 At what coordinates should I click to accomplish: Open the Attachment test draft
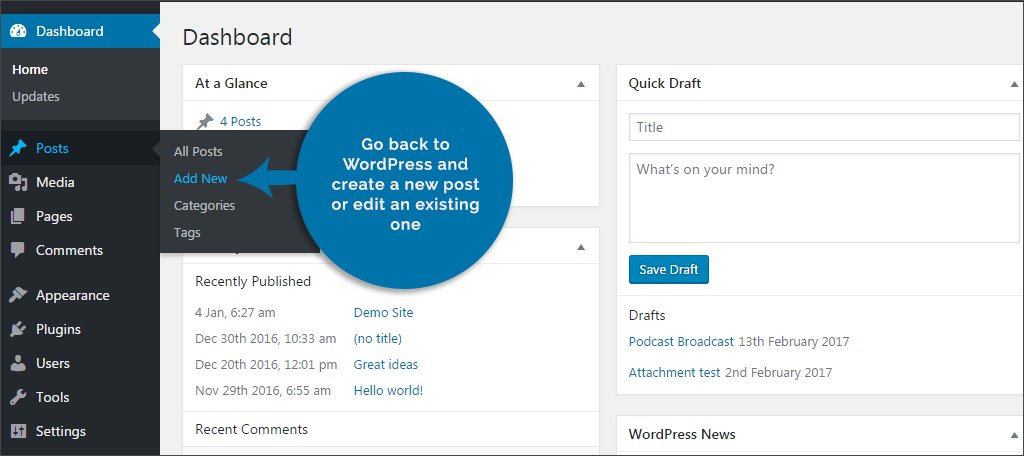675,372
